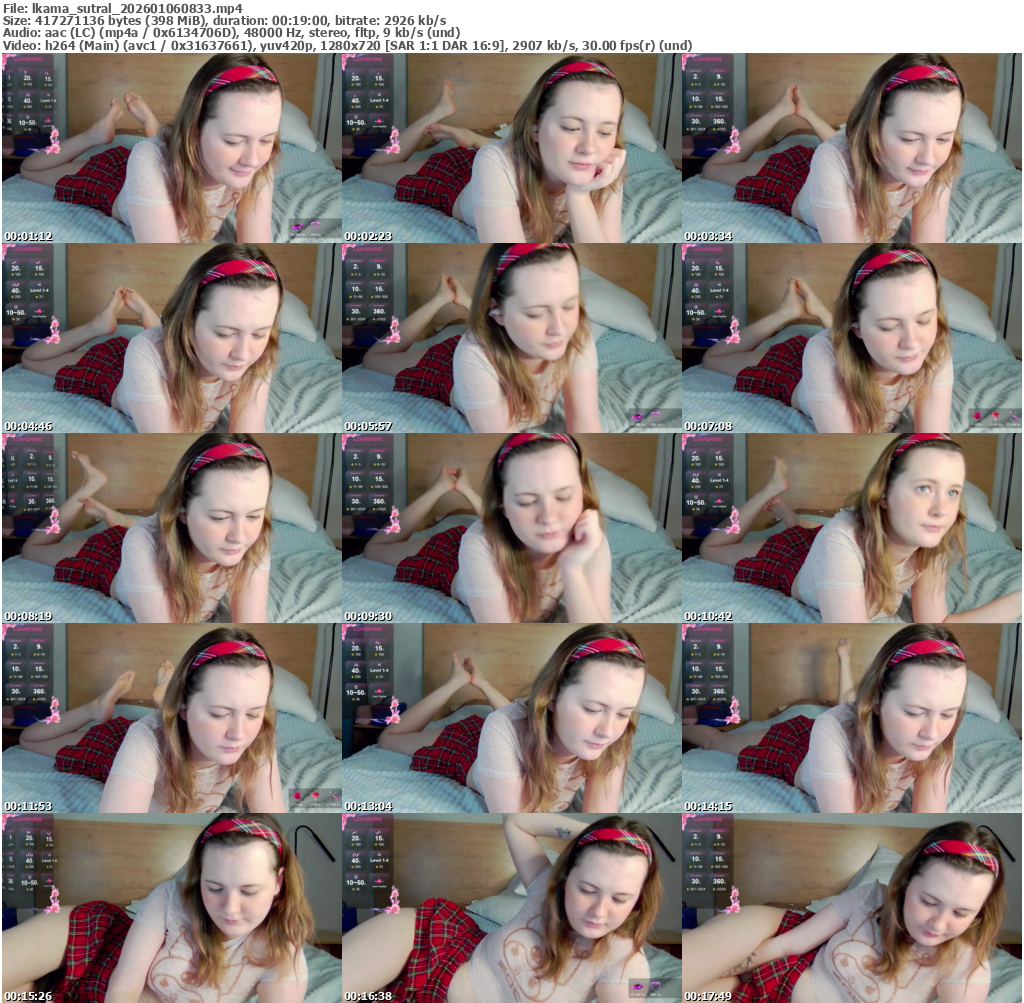The image size is (1024, 1003).
Task: Click the thumbnail frame at 00:14:15
Action: pyautogui.click(x=851, y=718)
